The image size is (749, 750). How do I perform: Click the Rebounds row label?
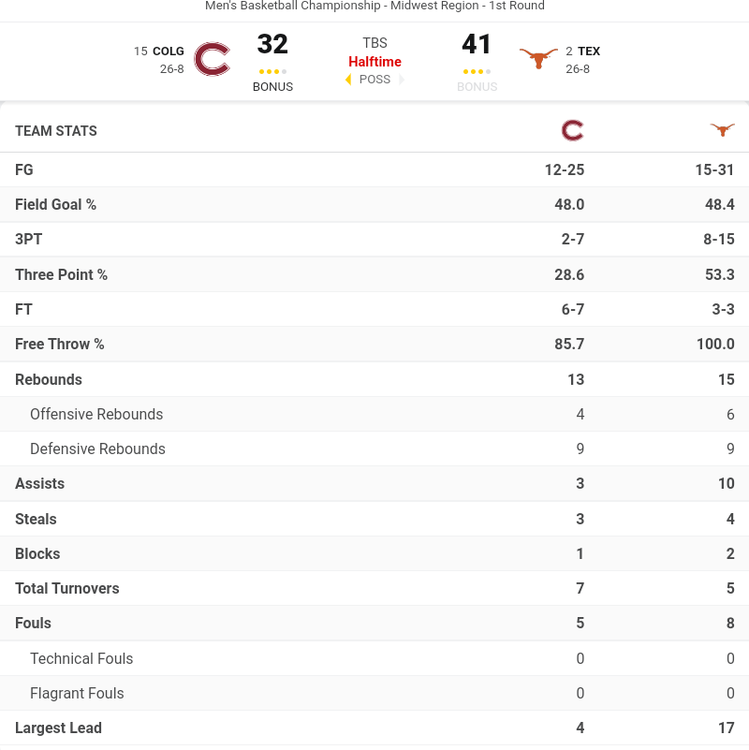click(x=48, y=379)
